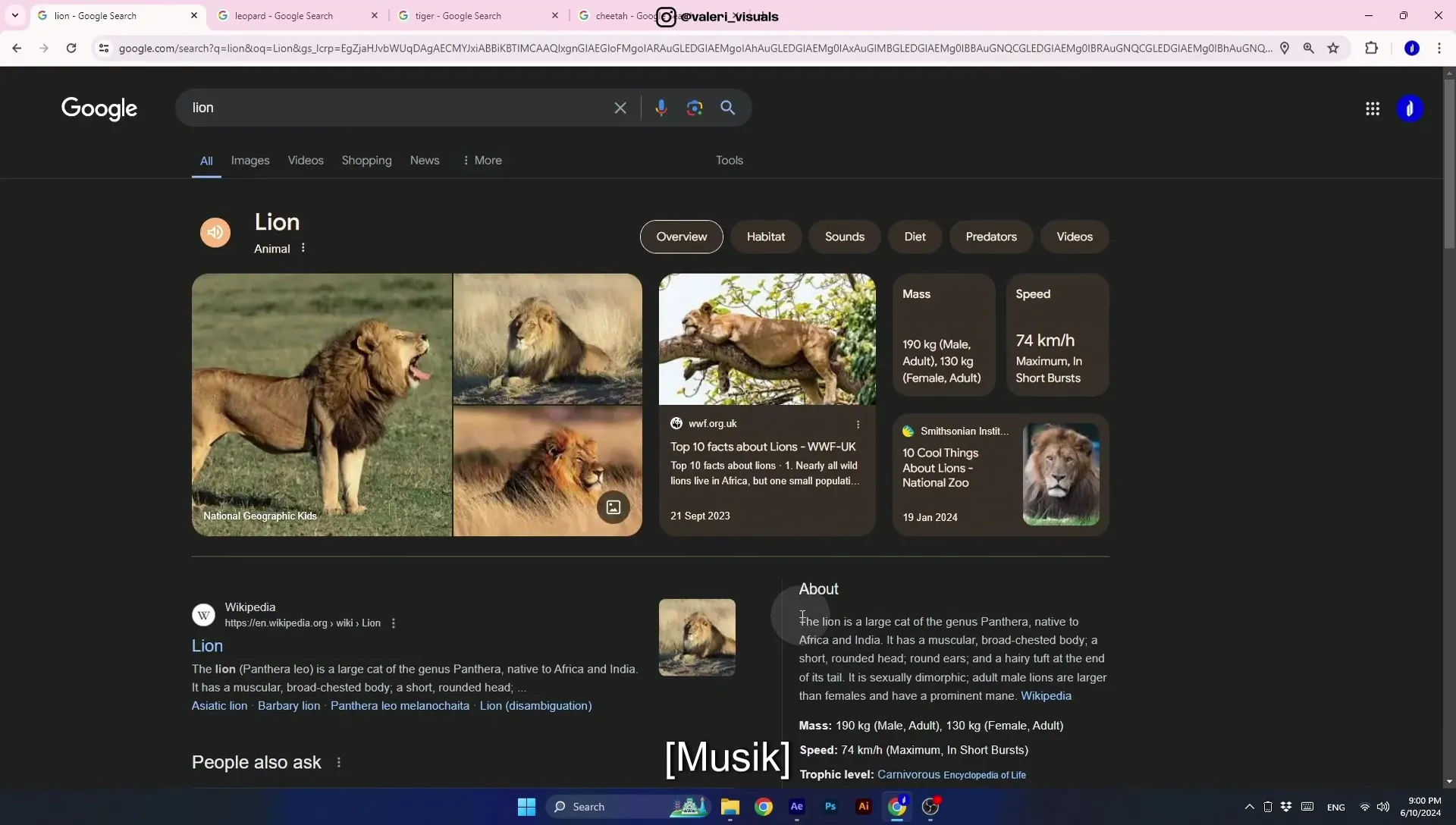Click the magnifier search button in search box
The height and width of the screenshot is (825, 1456).
(x=728, y=108)
